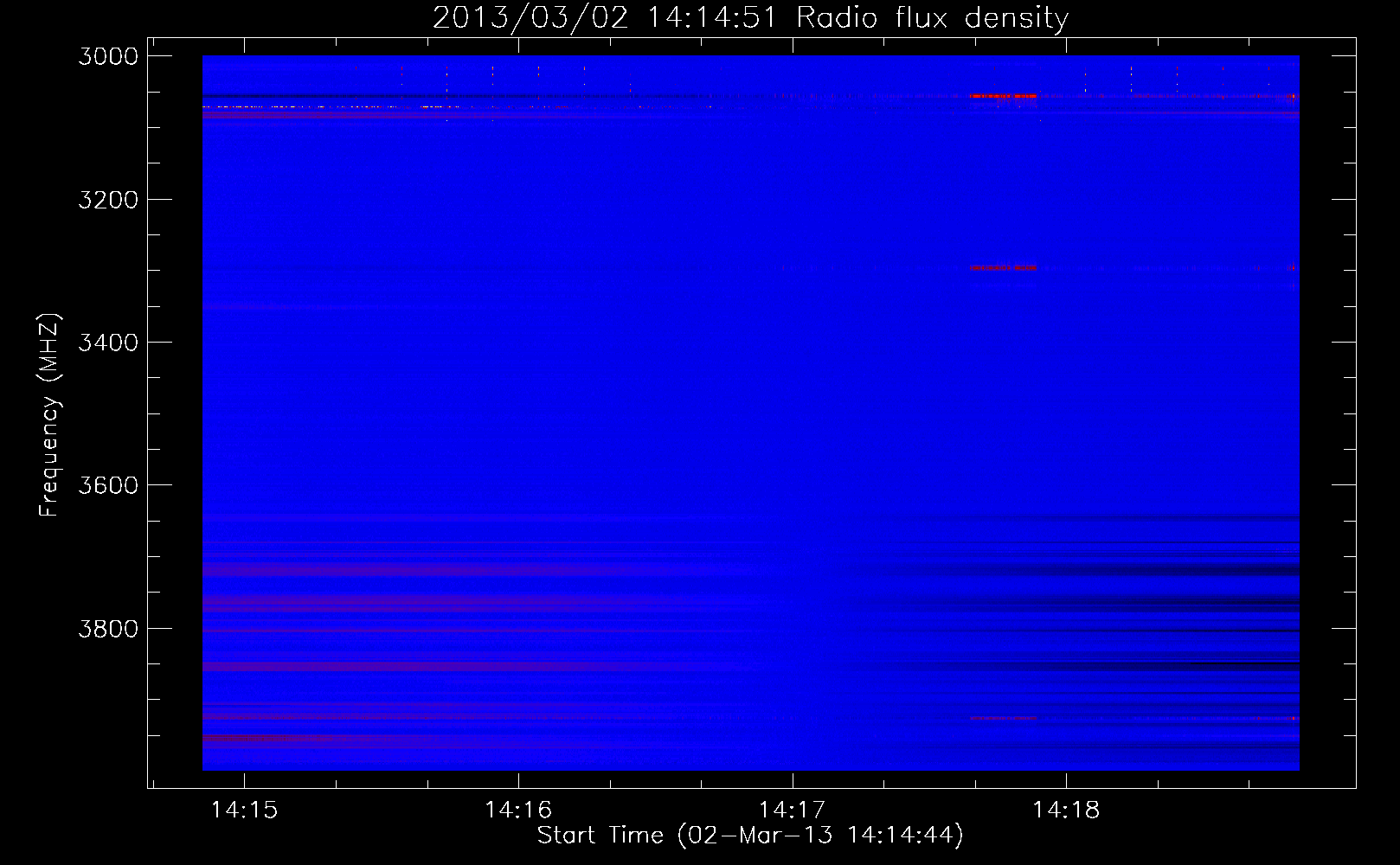
Task: Click the '3800' frequency tick label
Action: click(x=108, y=629)
